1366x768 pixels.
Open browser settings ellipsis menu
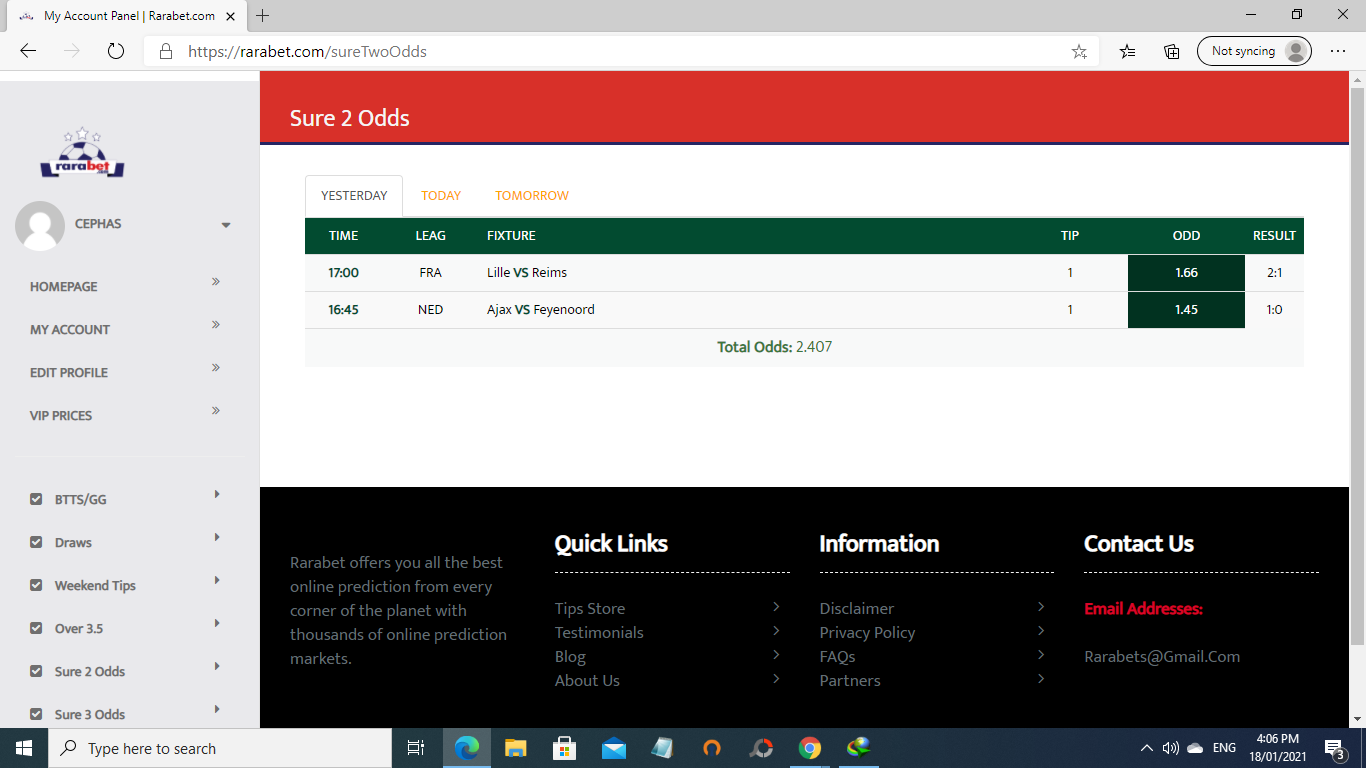(x=1338, y=51)
